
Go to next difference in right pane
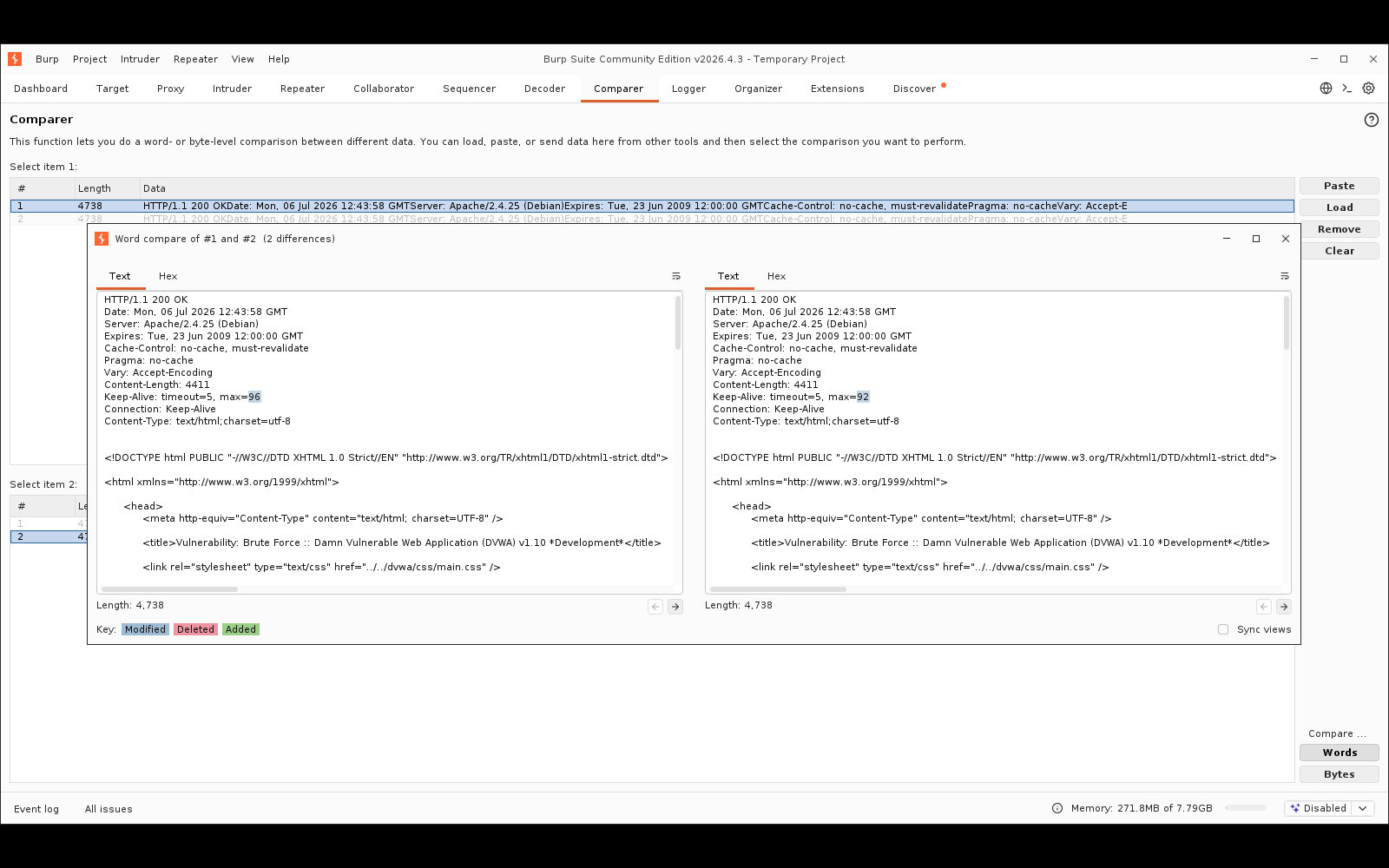1284,607
